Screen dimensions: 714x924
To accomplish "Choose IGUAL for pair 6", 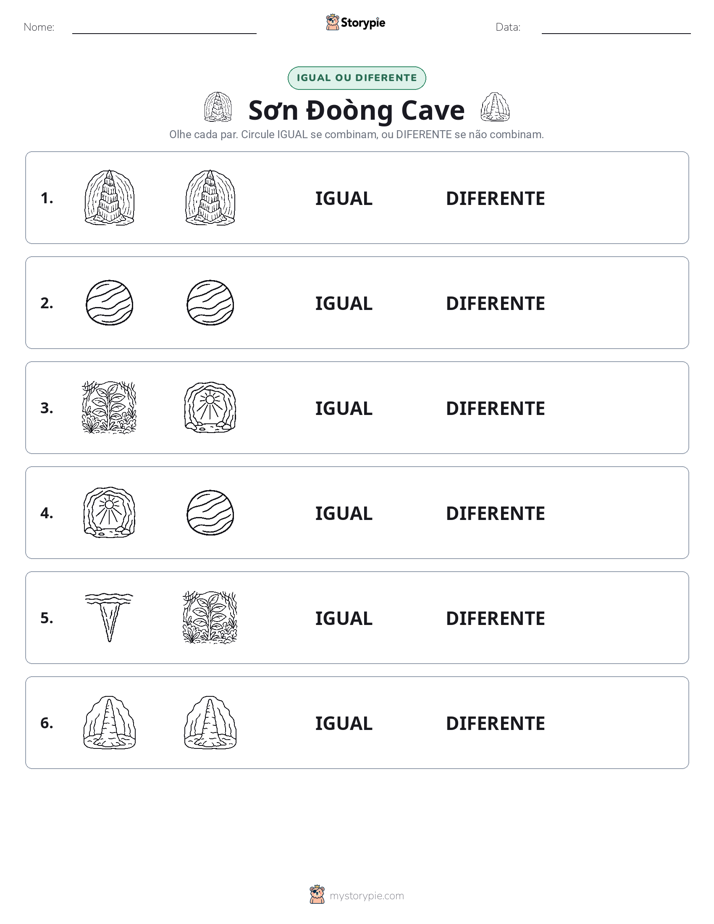I will point(343,723).
